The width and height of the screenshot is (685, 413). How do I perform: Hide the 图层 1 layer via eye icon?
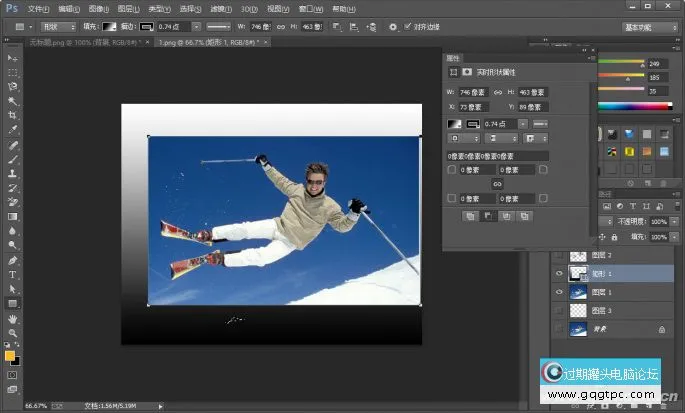[559, 291]
